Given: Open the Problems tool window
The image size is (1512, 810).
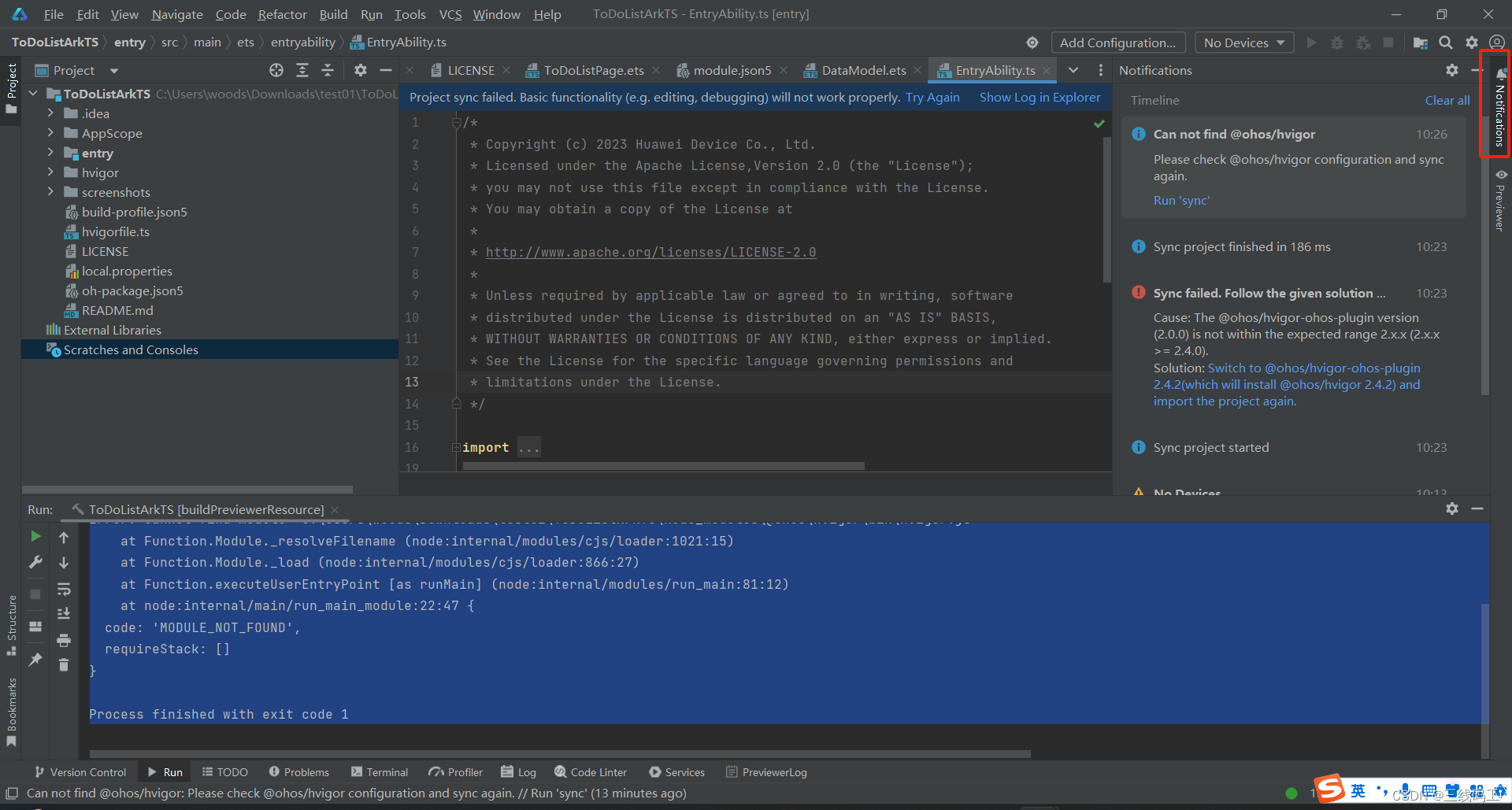Looking at the screenshot, I should (298, 772).
